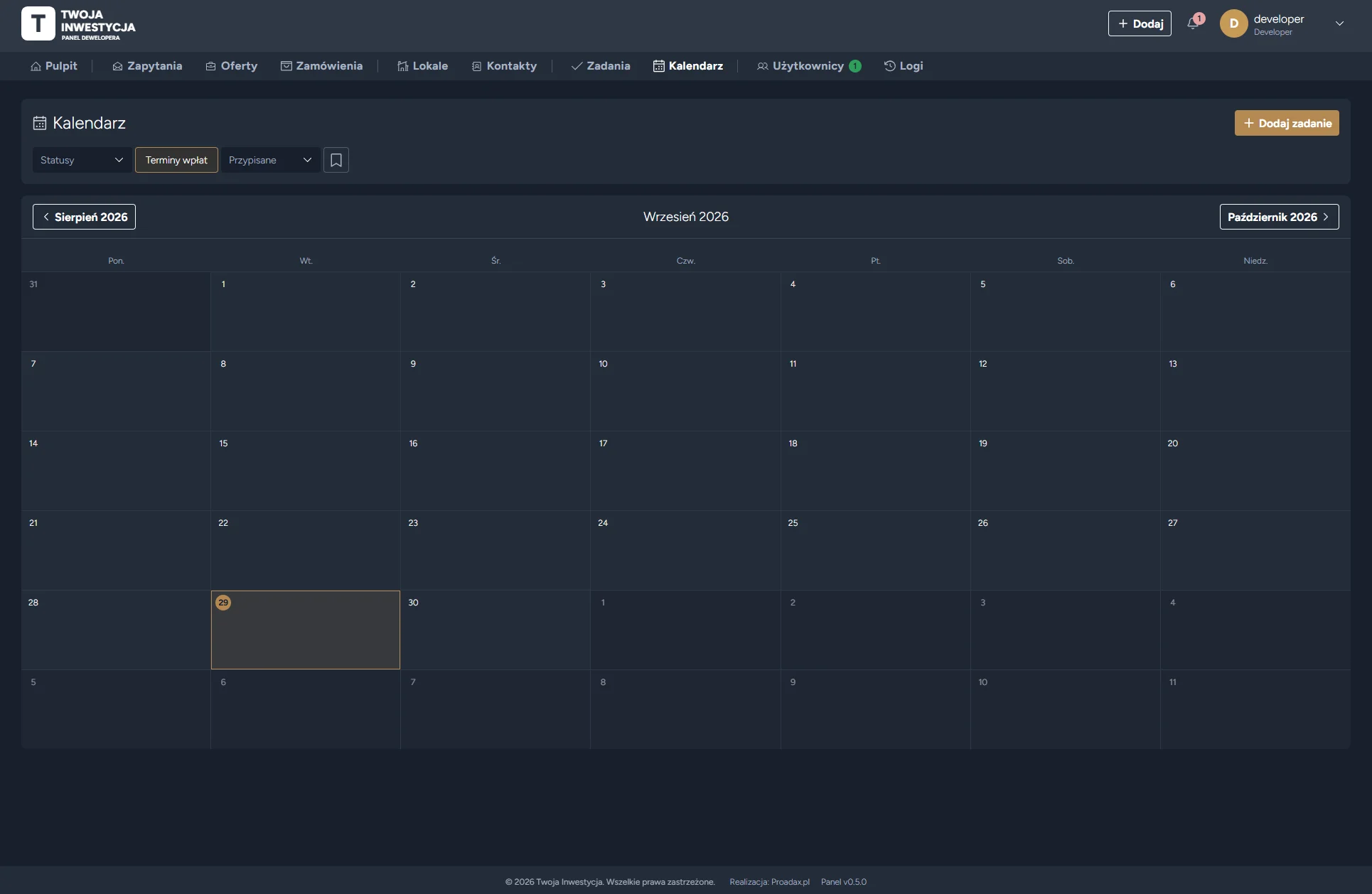1372x894 pixels.
Task: Open the Statusy dropdown
Action: click(x=82, y=160)
